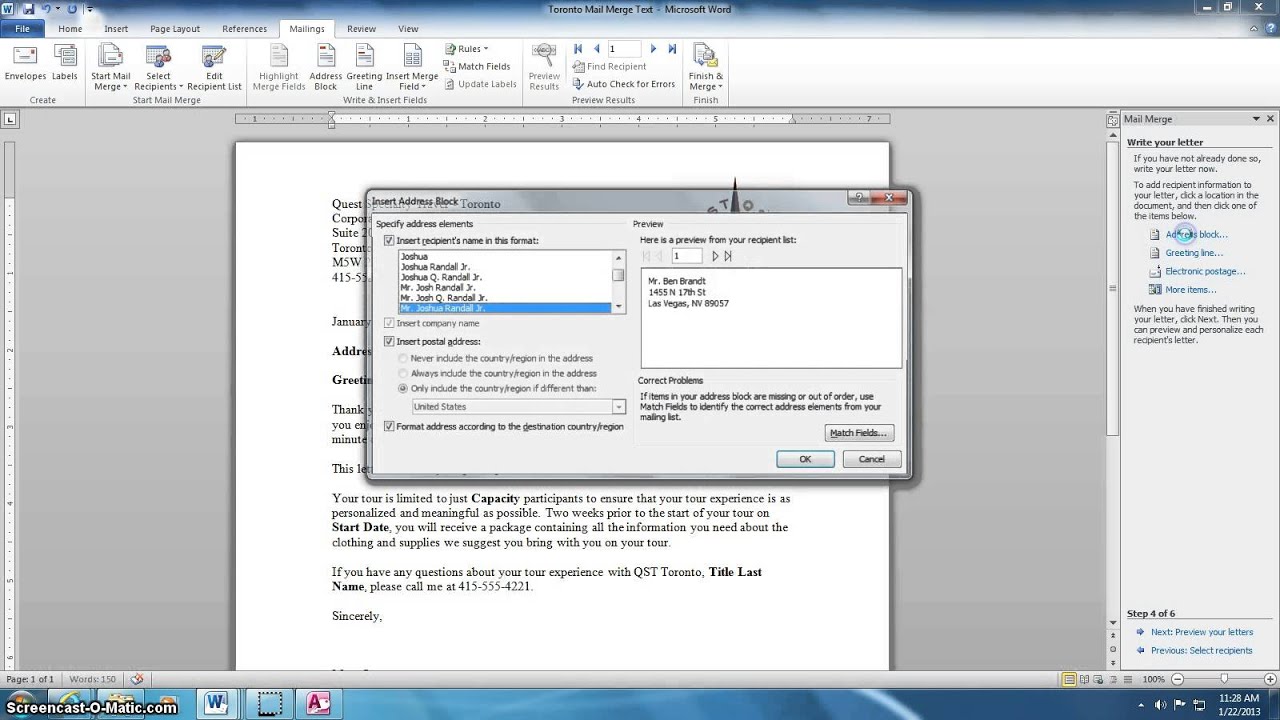
Task: Click the Greeting line... task pane link
Action: (x=1193, y=253)
